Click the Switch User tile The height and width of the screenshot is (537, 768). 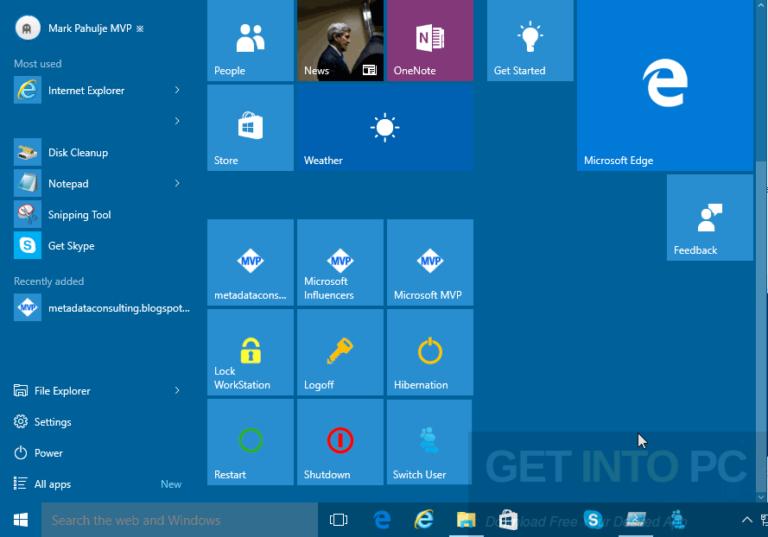click(x=430, y=442)
